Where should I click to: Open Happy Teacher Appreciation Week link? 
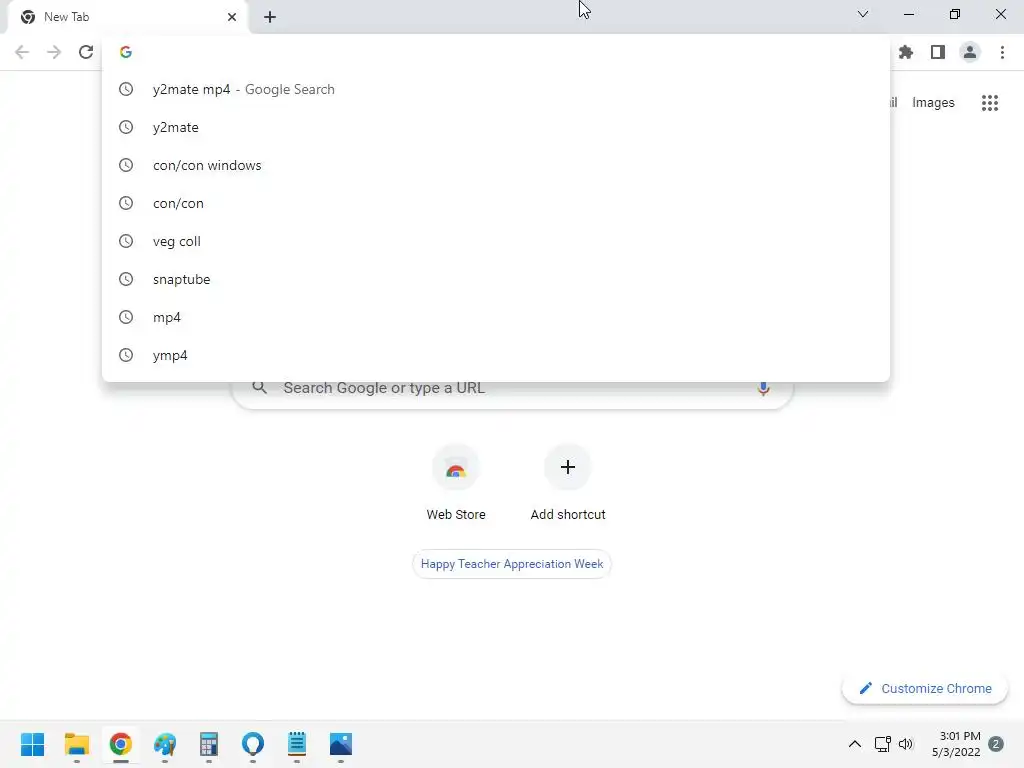(512, 564)
